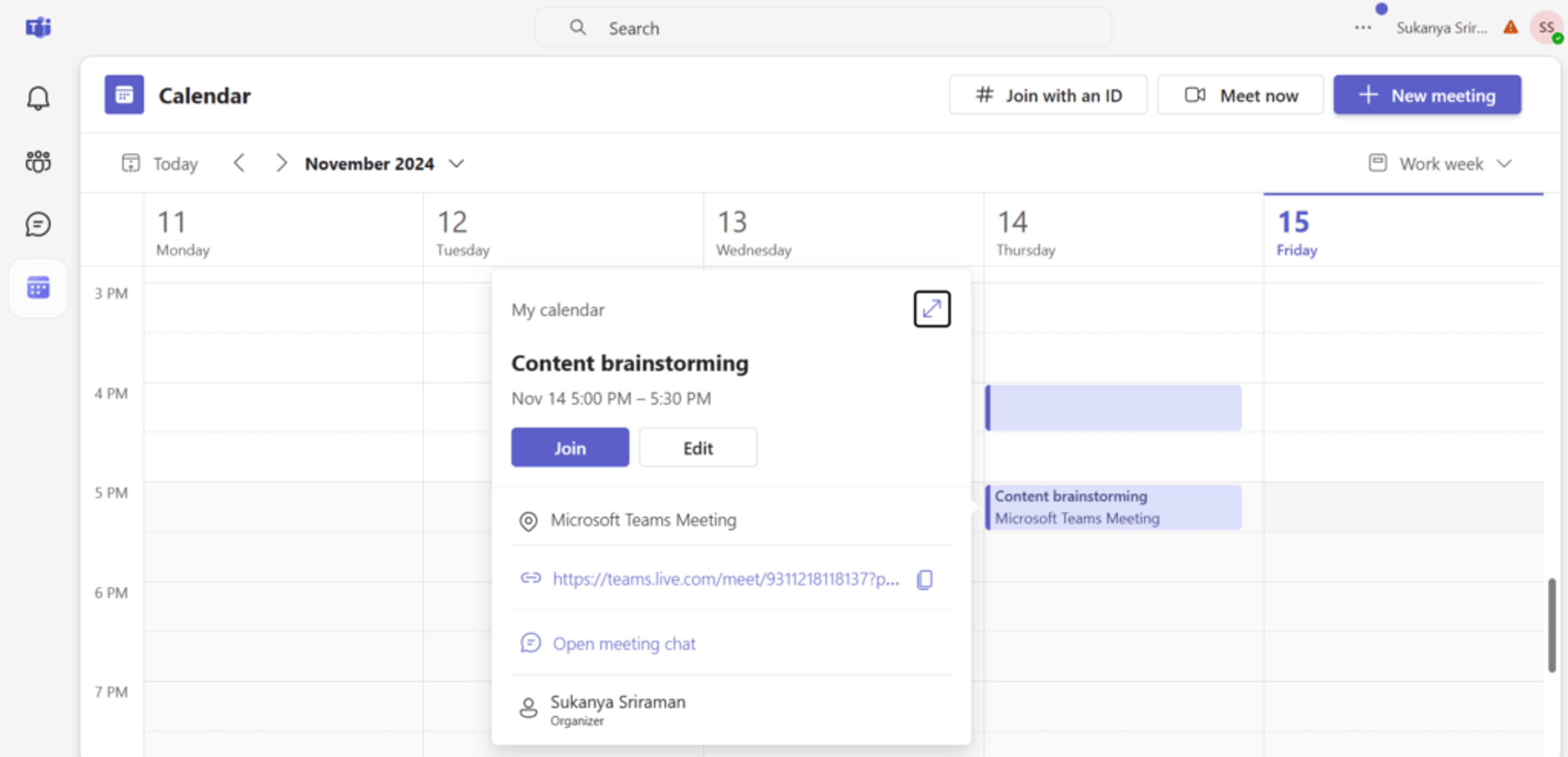Go to next week with right chevron
The height and width of the screenshot is (757, 1568).
[281, 163]
